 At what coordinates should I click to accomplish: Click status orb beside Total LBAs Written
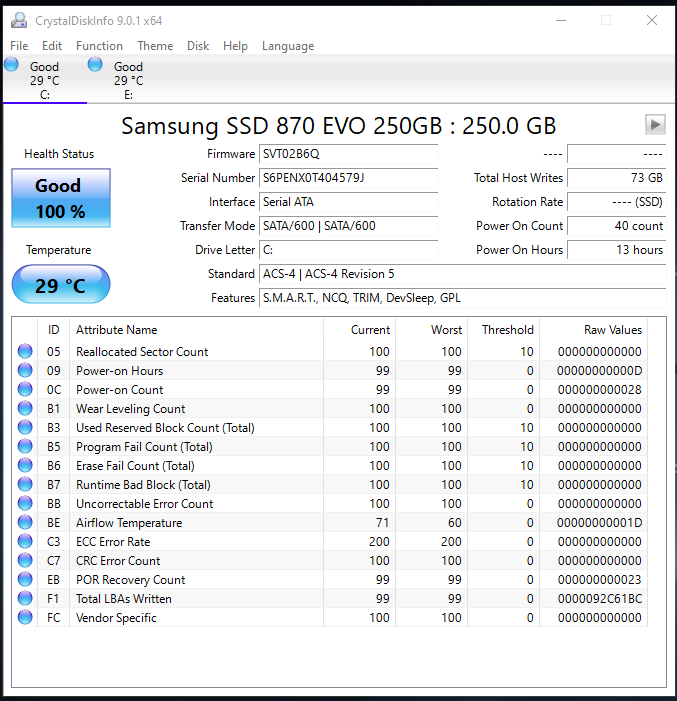point(25,598)
